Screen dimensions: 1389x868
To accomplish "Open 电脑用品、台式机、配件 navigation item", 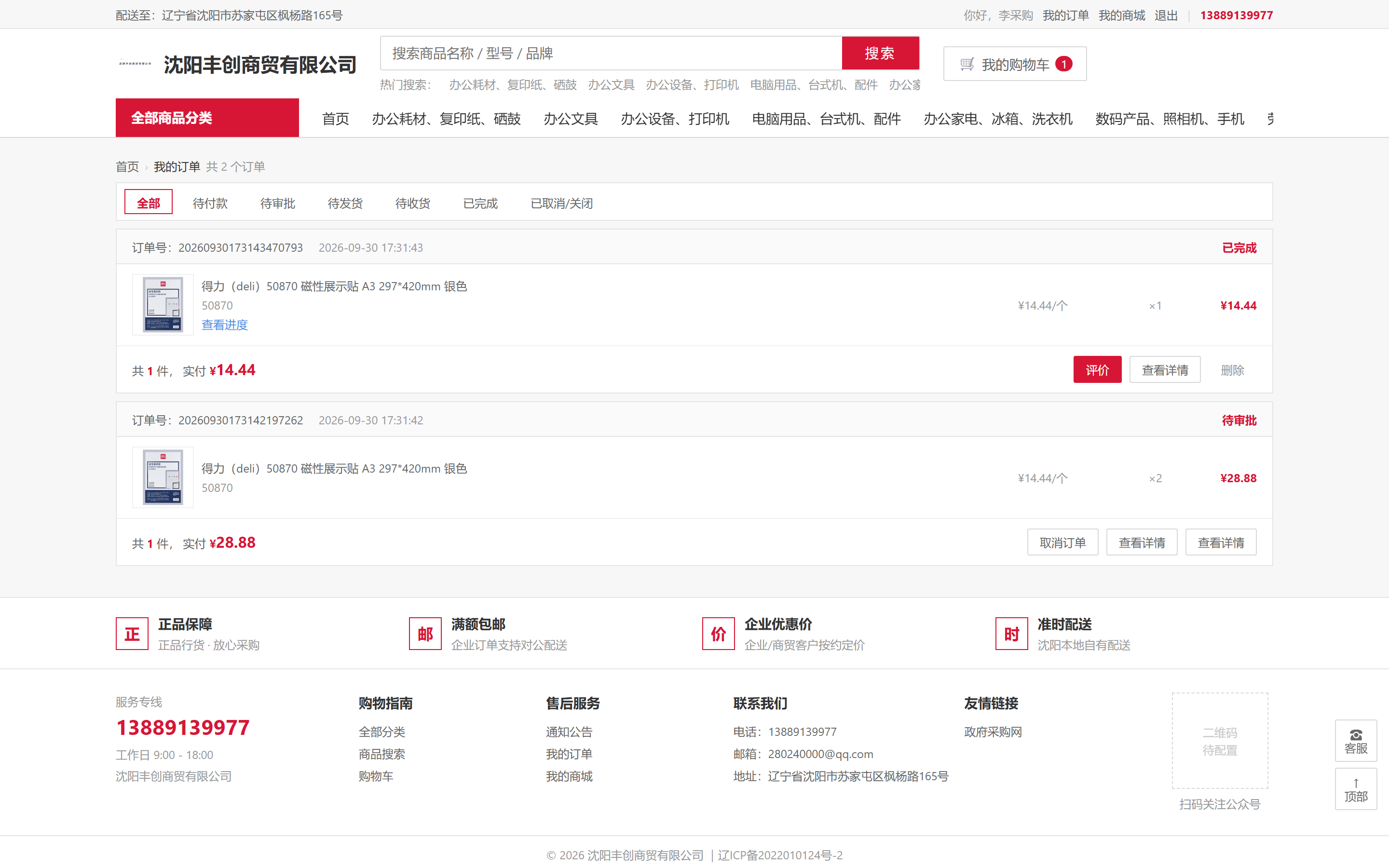I will tap(827, 119).
